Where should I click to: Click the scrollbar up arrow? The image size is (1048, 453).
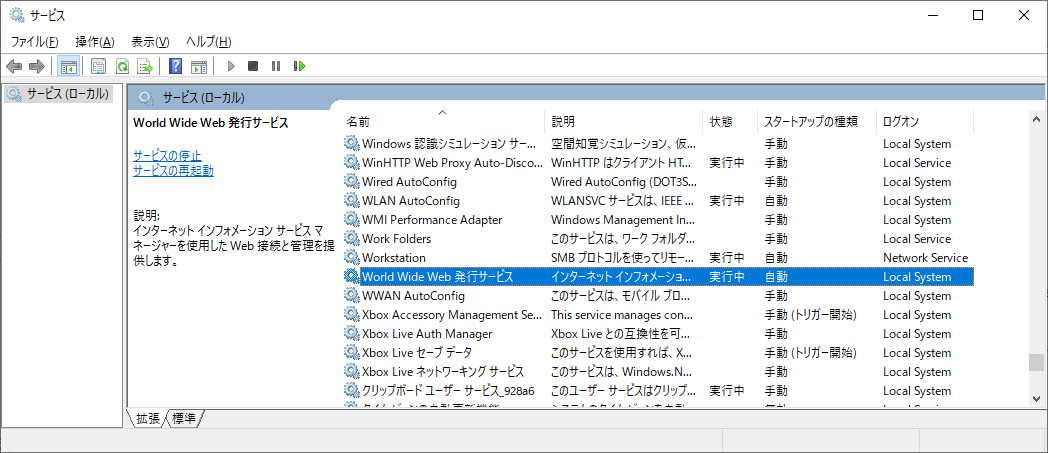(1036, 119)
